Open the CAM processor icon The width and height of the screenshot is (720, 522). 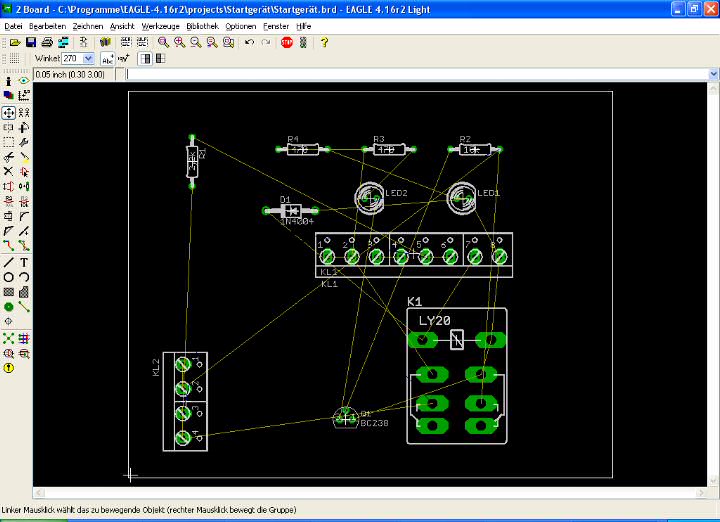[63, 43]
